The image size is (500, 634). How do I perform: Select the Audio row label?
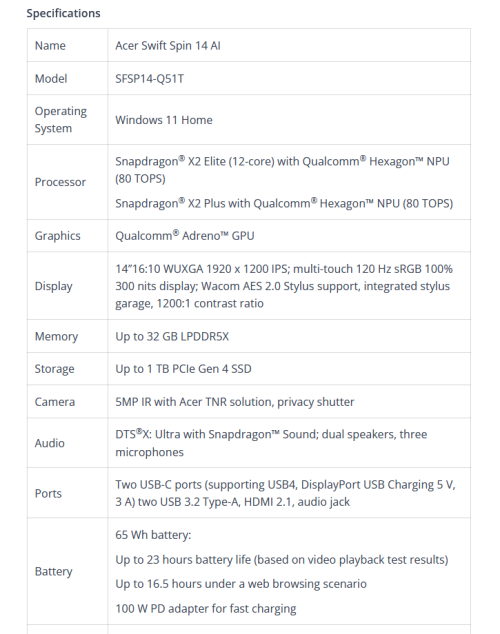click(x=50, y=443)
